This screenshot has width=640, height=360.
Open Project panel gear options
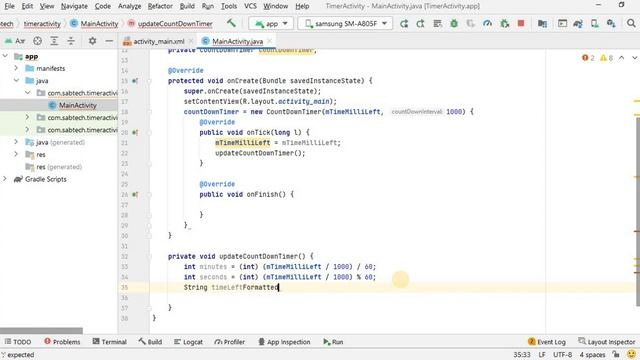pyautogui.click(x=92, y=41)
